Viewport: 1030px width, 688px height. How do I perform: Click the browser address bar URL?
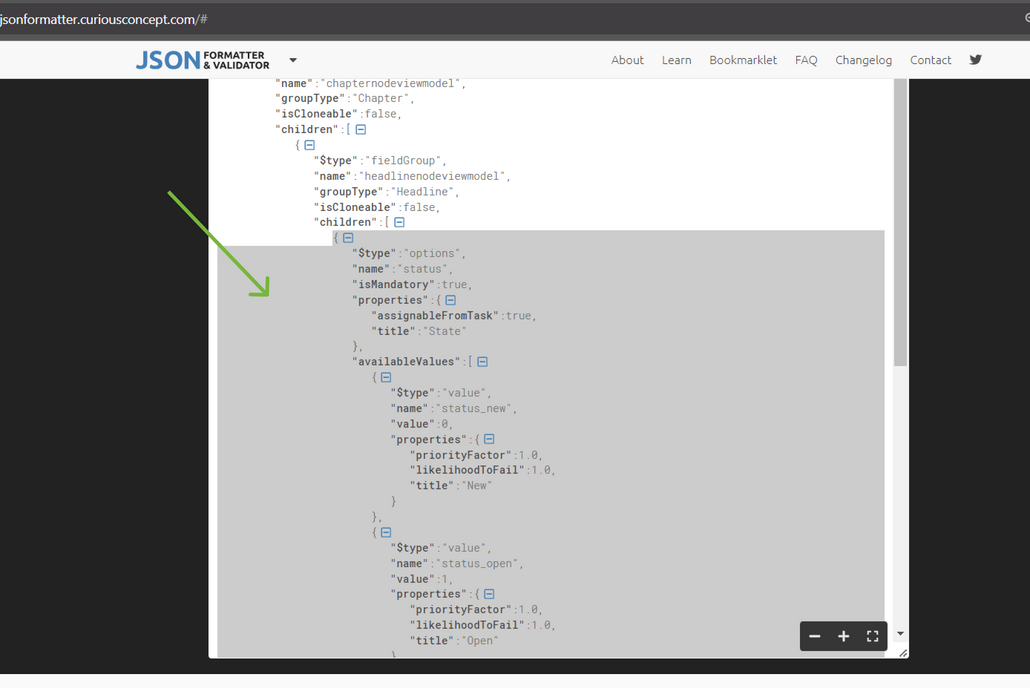(103, 19)
